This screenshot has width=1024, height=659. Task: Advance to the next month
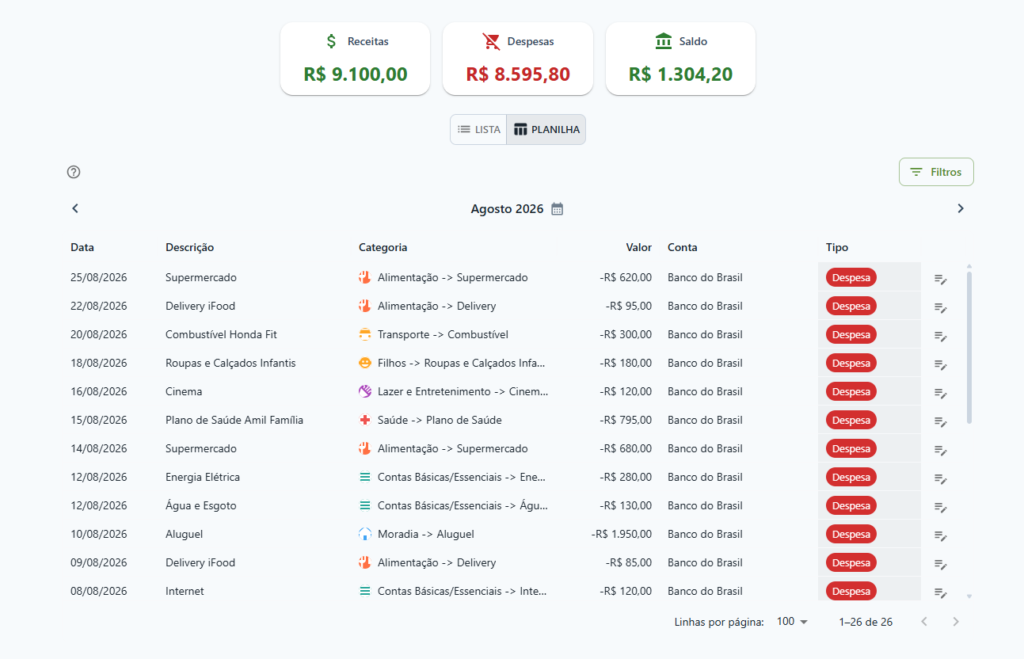point(960,208)
